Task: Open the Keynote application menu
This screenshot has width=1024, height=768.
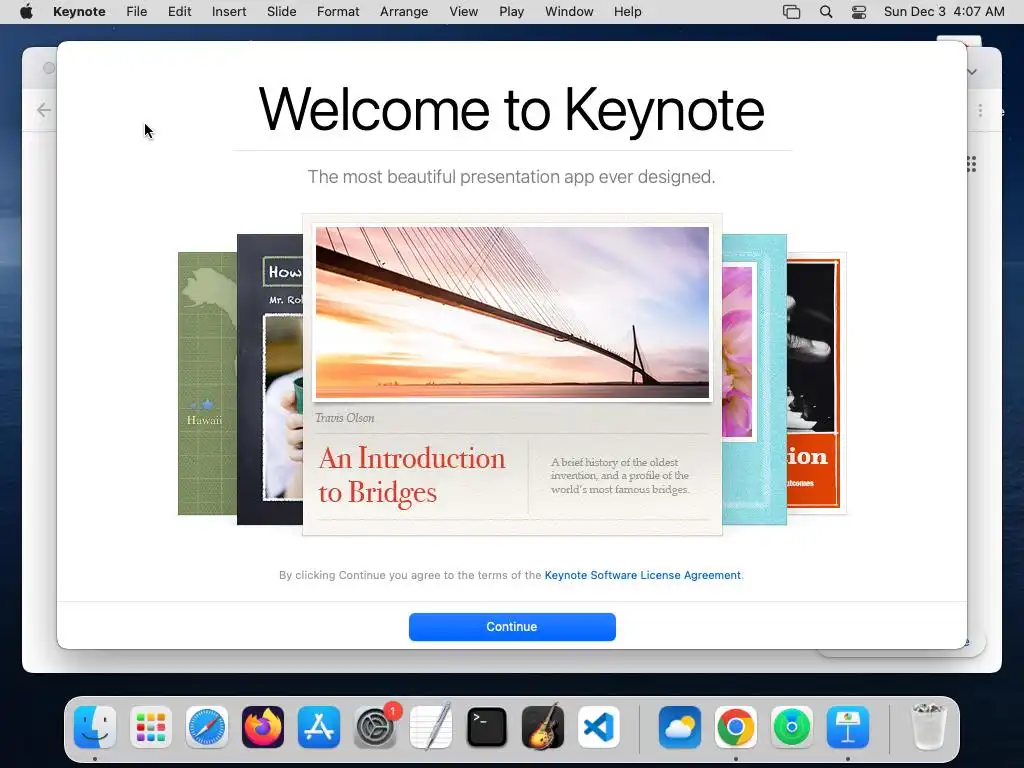Action: (79, 12)
